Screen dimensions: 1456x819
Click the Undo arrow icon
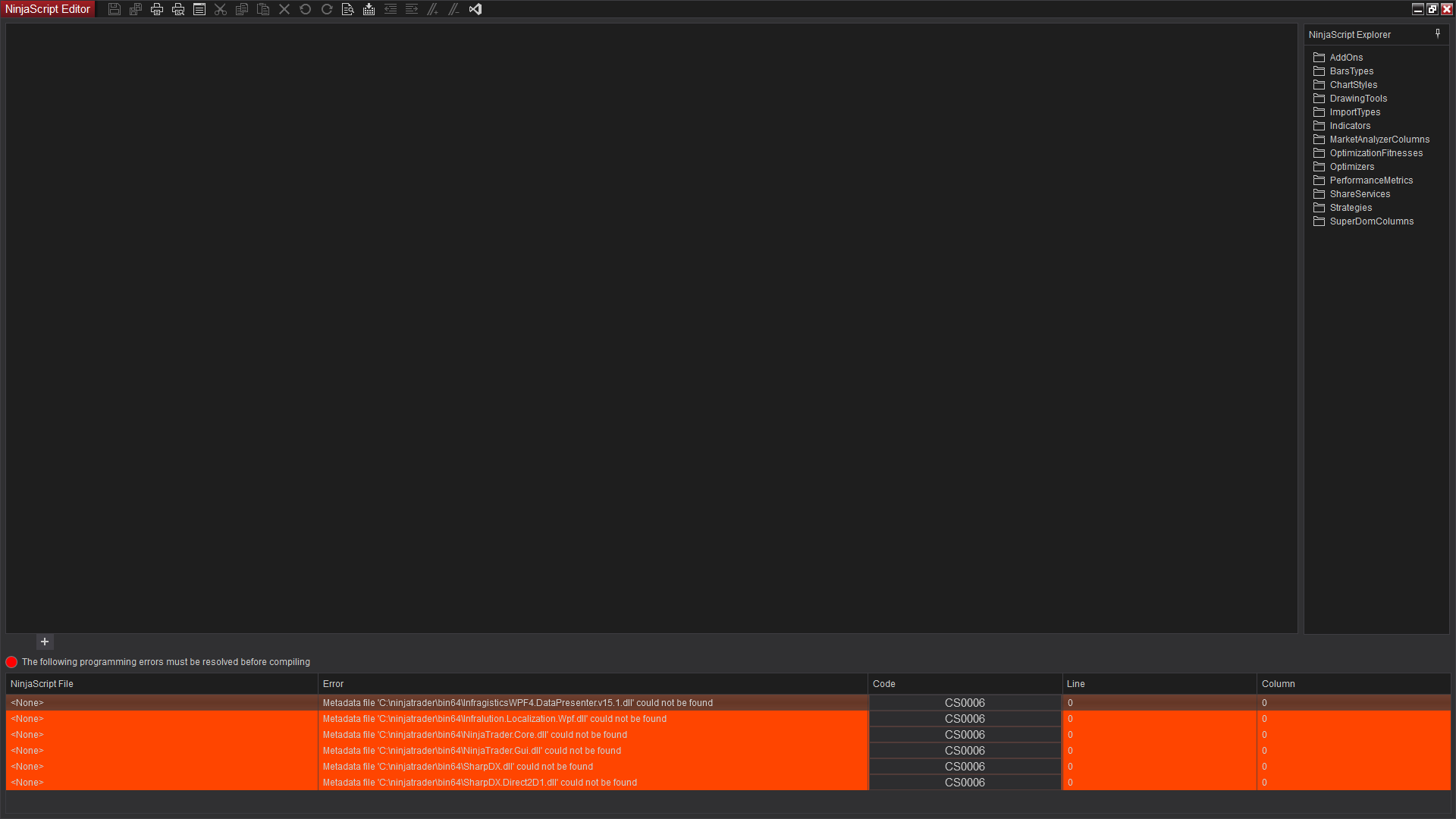306,9
